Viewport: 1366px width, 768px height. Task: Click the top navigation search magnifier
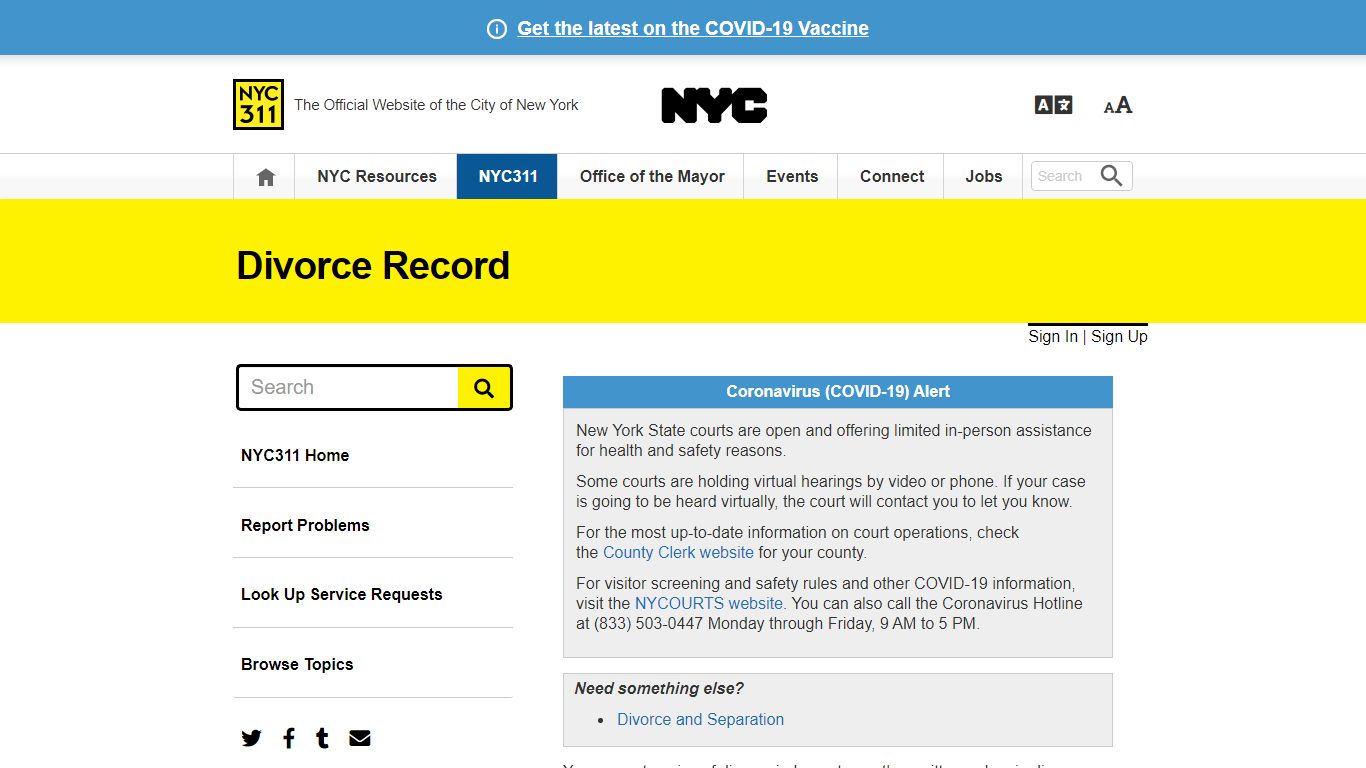(x=1112, y=176)
